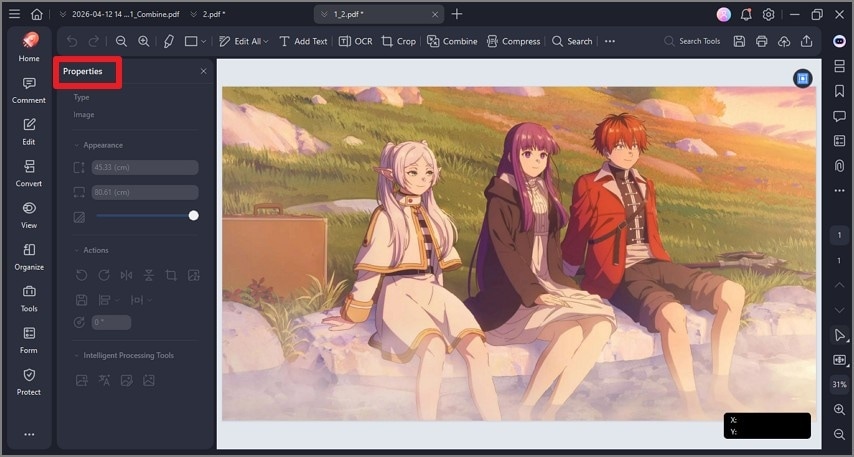The height and width of the screenshot is (457, 854).
Task: Close the 1_2.pdf tab
Action: [435, 15]
